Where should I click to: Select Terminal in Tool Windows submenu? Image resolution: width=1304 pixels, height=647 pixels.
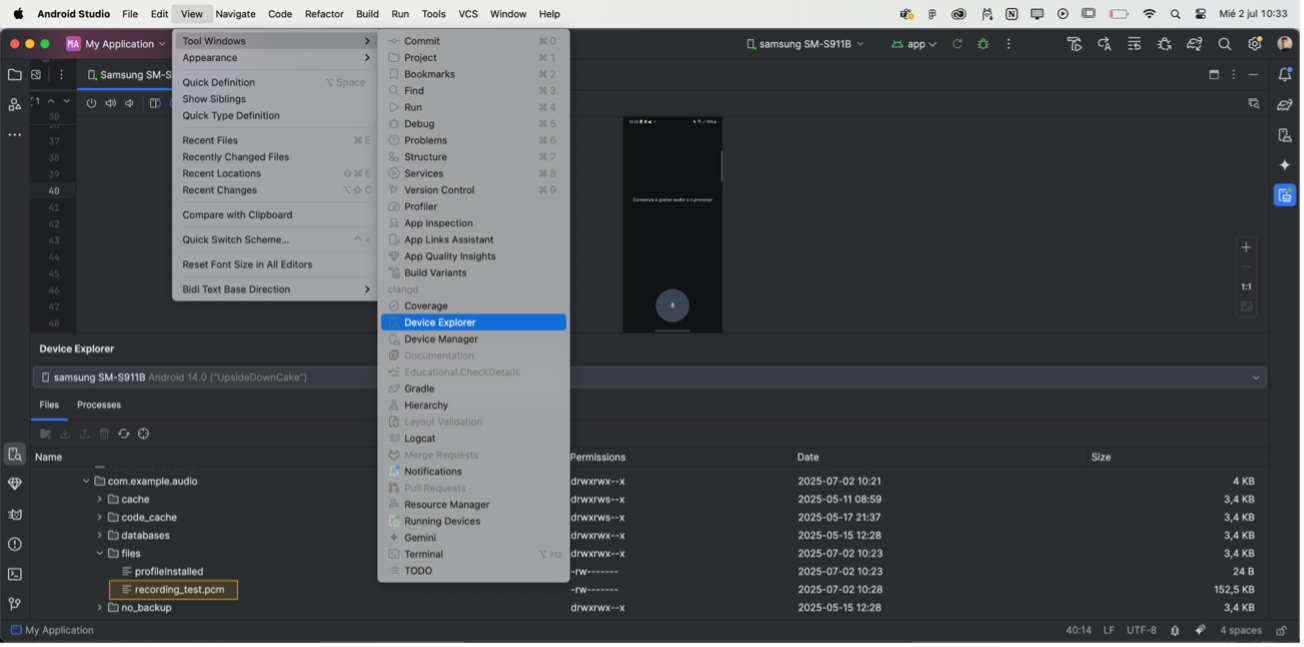pyautogui.click(x=473, y=554)
